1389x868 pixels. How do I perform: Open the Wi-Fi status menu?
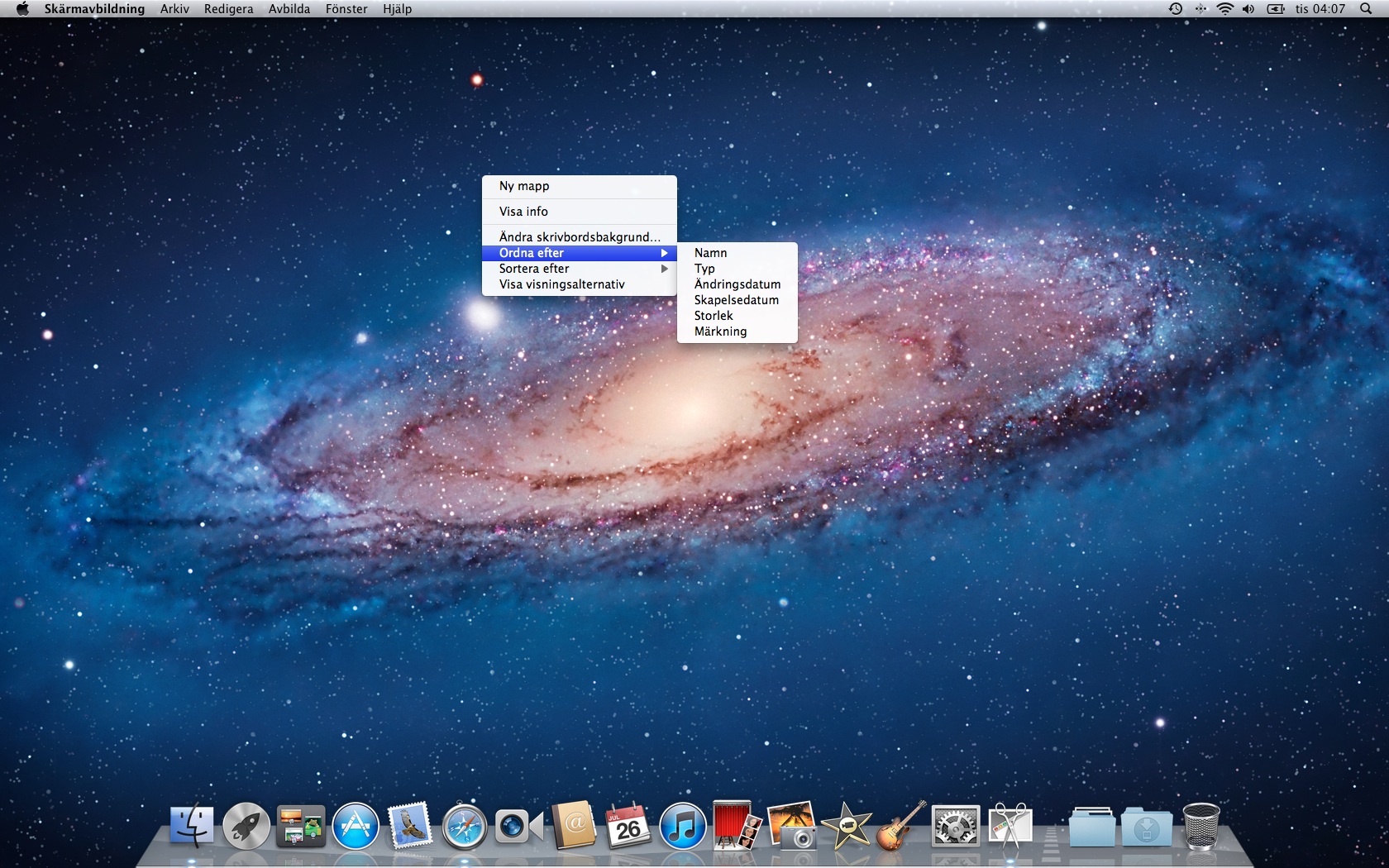tap(1224, 9)
